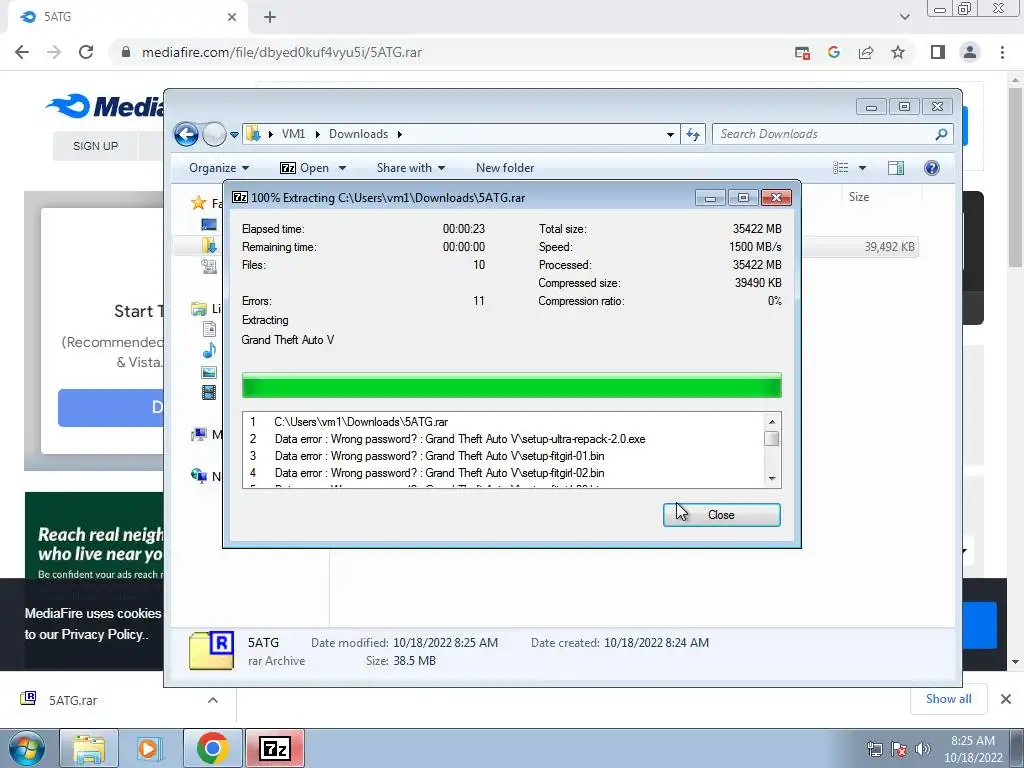Click volume speaker icon in system tray
This screenshot has height=768, width=1024.
coord(922,748)
